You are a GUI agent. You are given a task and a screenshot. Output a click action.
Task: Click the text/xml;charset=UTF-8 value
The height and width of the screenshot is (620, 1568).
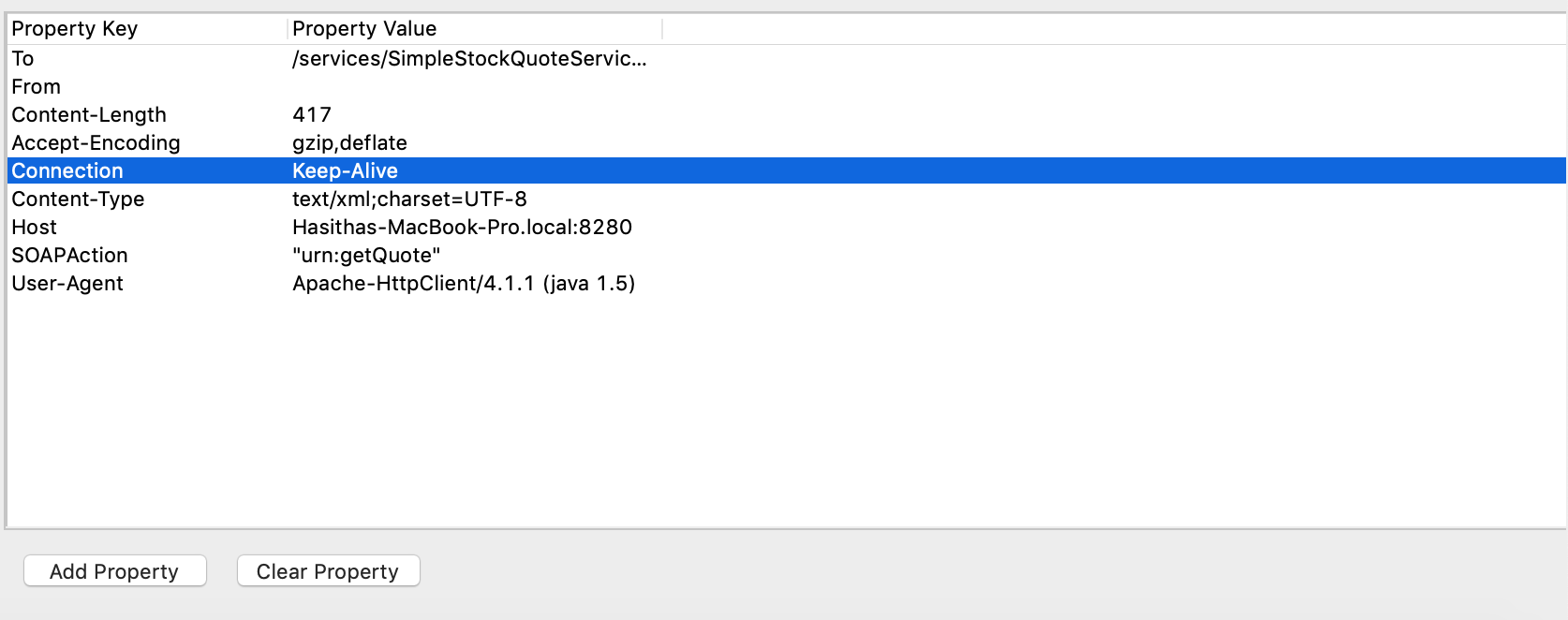click(409, 199)
